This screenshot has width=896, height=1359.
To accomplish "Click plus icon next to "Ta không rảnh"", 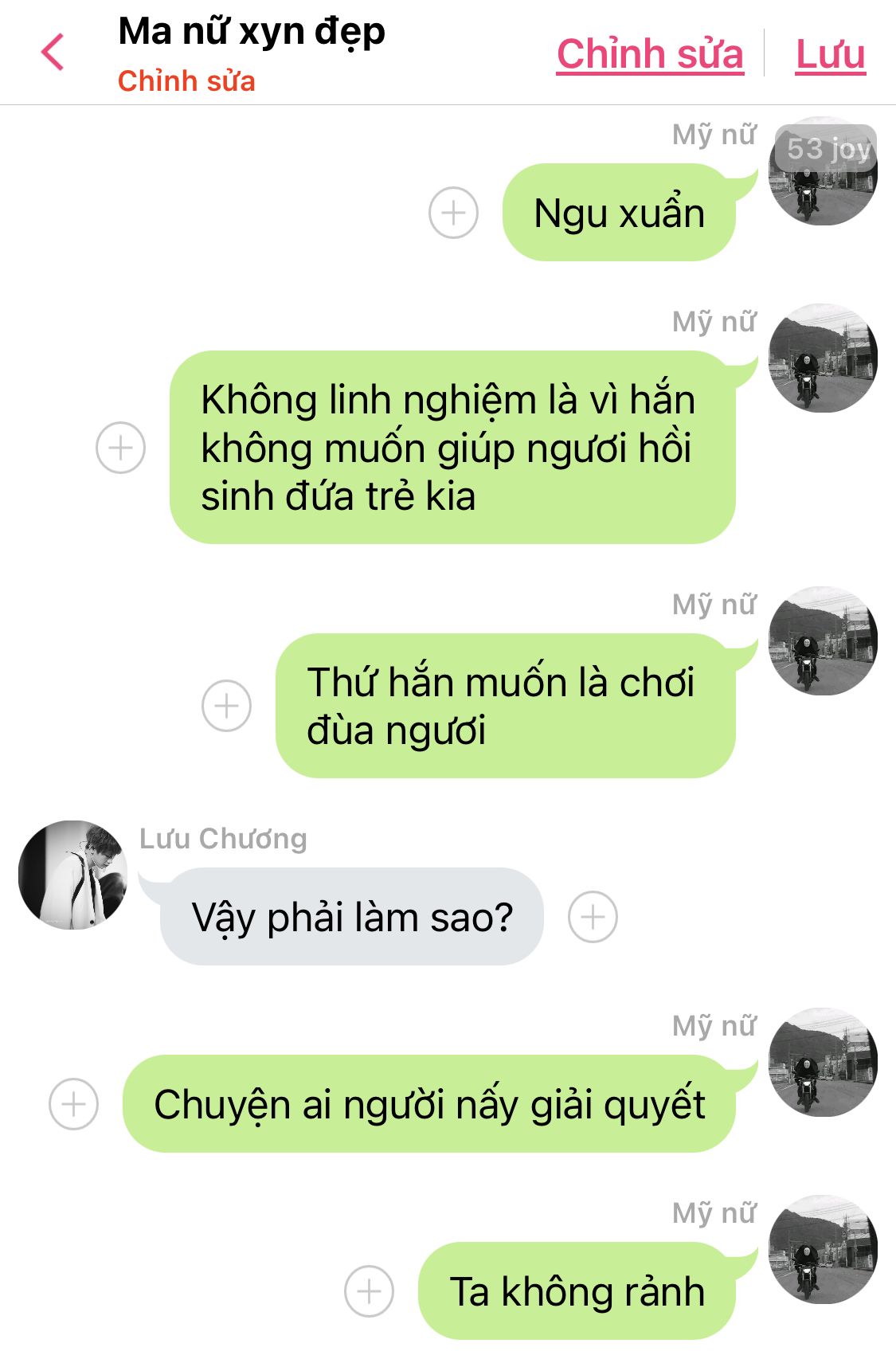I will coord(369,1291).
